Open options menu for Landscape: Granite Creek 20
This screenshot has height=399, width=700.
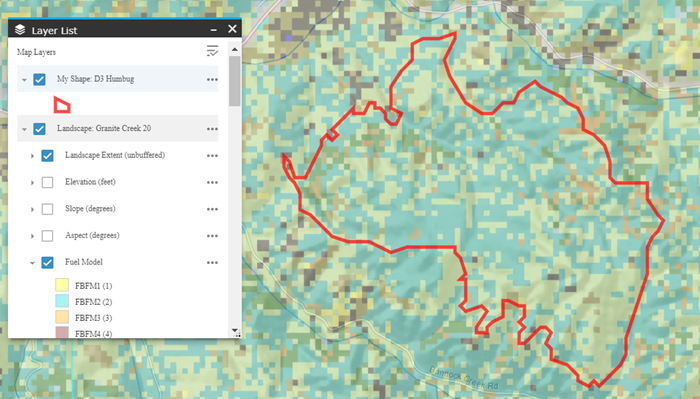(x=212, y=129)
